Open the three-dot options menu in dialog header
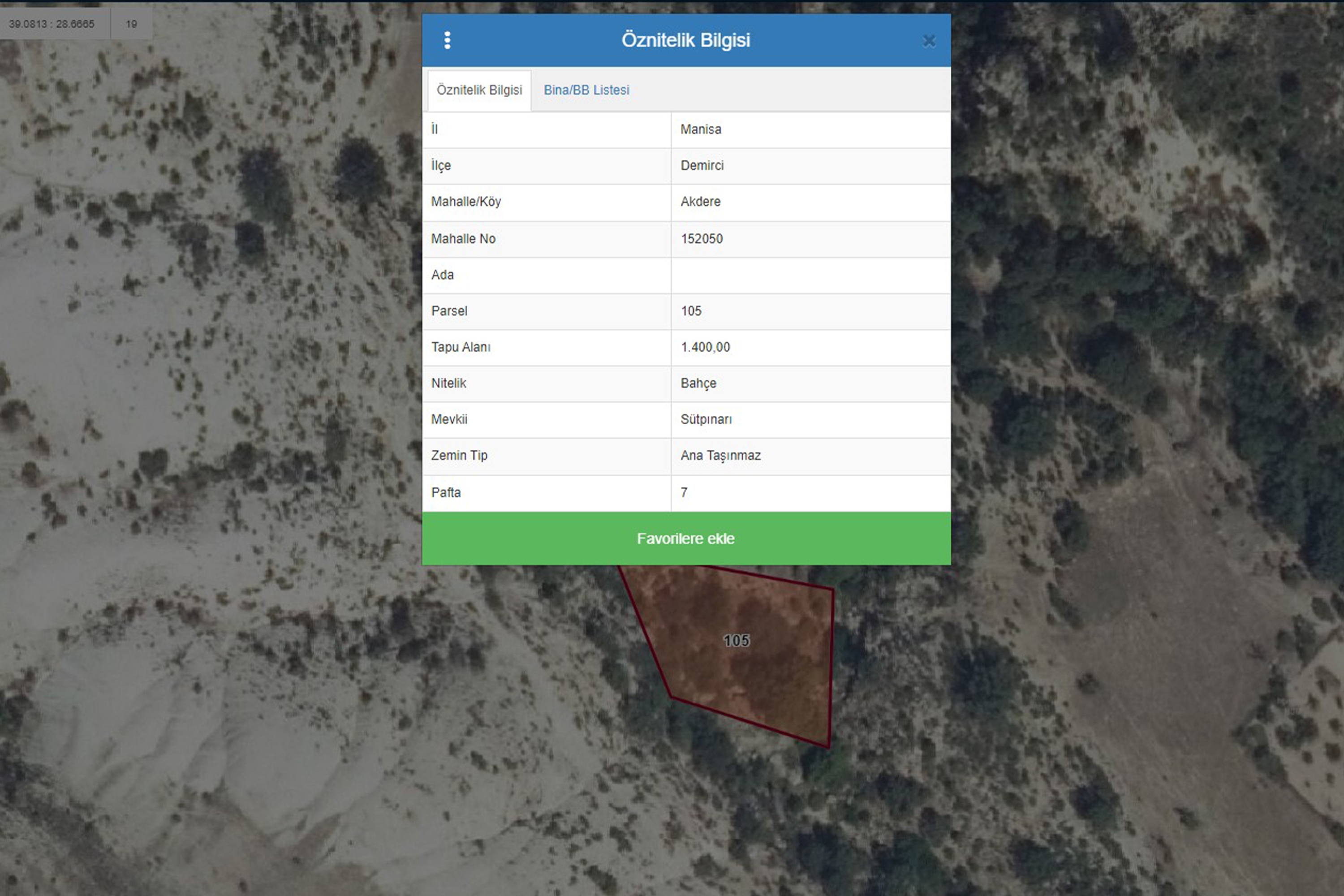This screenshot has width=1344, height=896. [x=447, y=40]
